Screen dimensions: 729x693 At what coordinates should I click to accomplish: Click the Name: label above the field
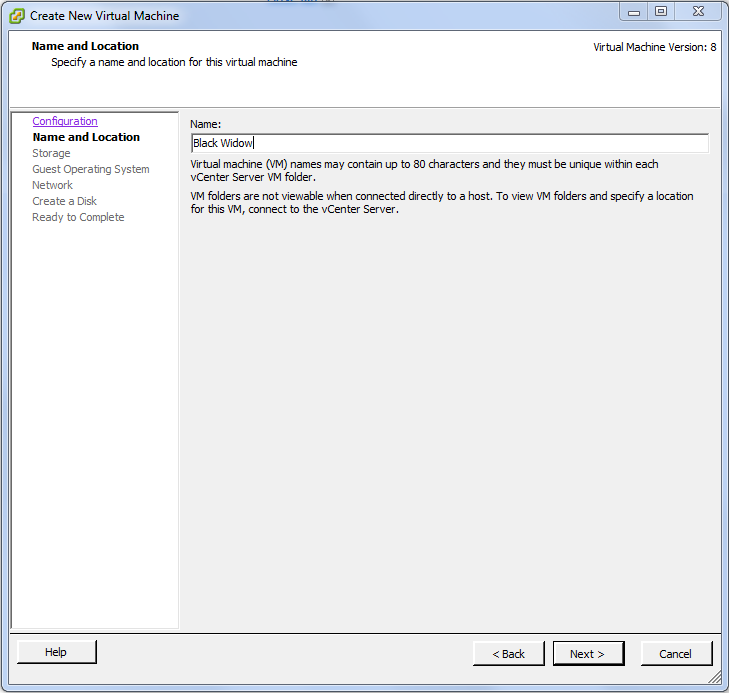(x=205, y=123)
